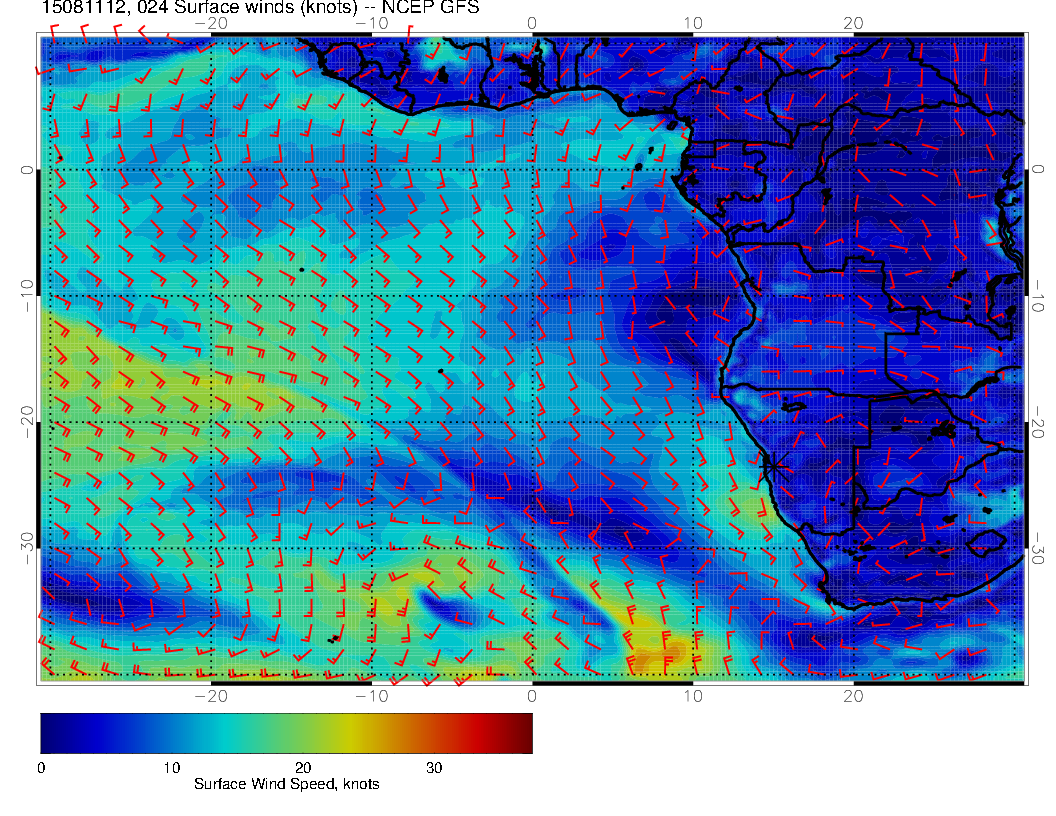
Task: Click the color bar tick label 20
Action: [303, 768]
